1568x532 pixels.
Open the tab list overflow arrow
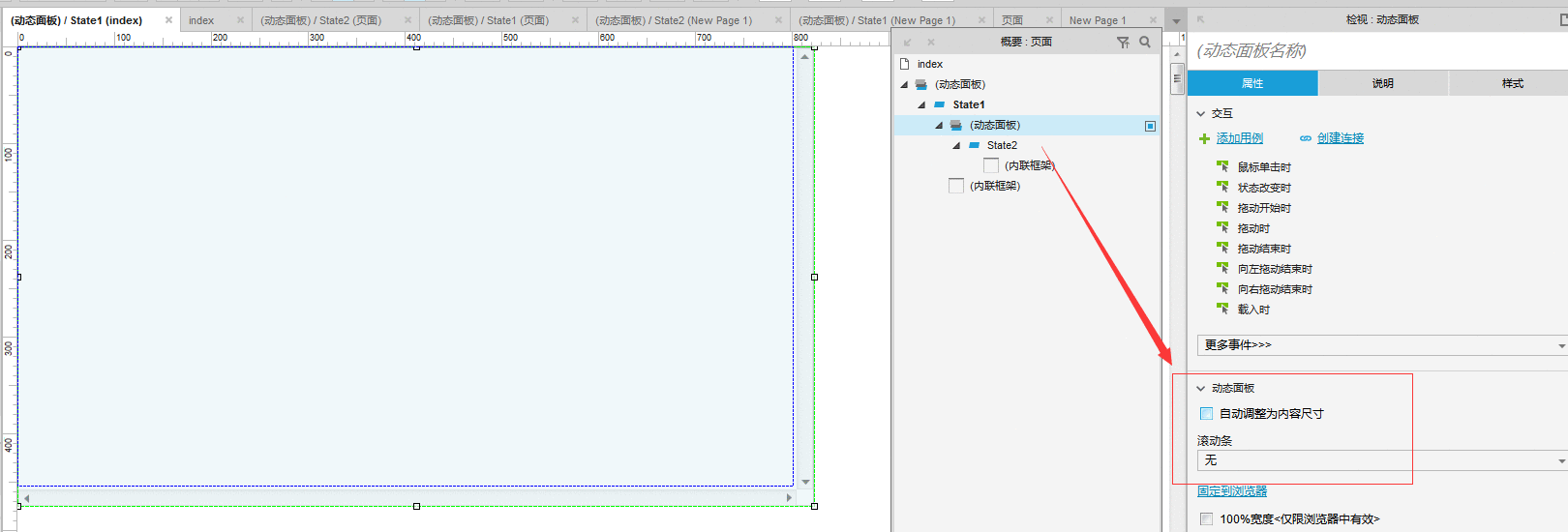pyautogui.click(x=1176, y=20)
